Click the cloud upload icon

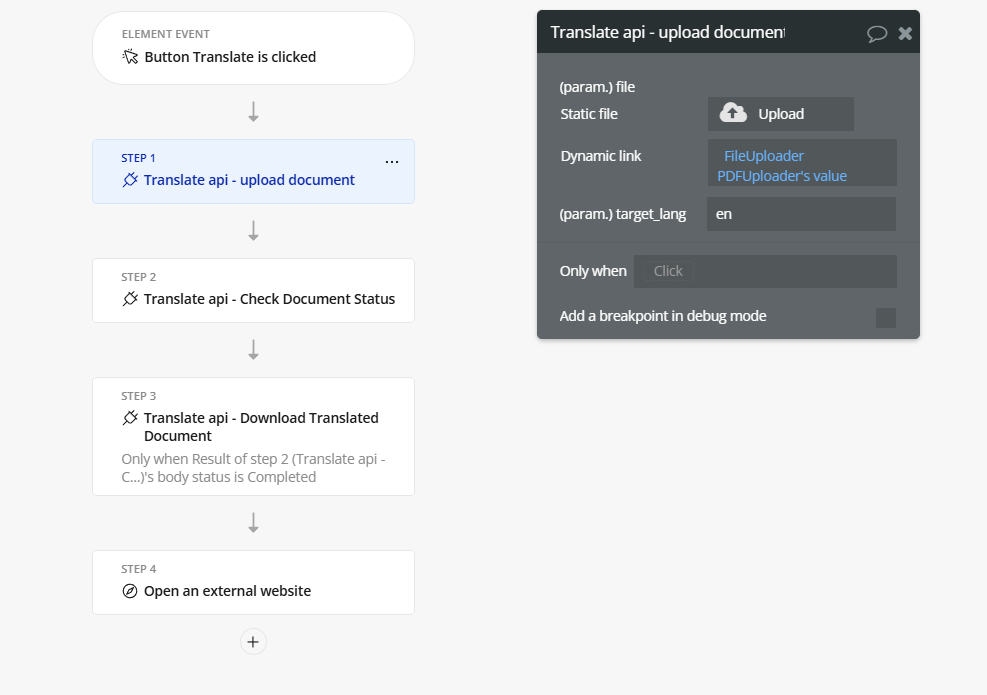733,113
